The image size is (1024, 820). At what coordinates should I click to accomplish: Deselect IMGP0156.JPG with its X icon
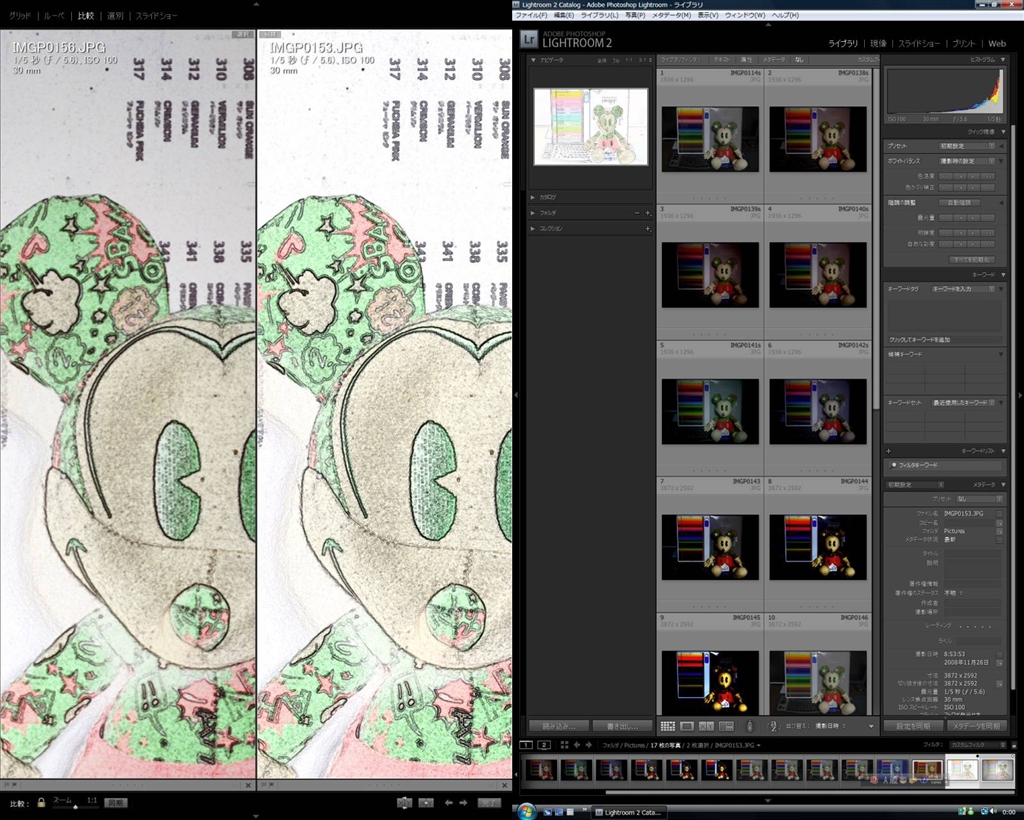click(248, 785)
